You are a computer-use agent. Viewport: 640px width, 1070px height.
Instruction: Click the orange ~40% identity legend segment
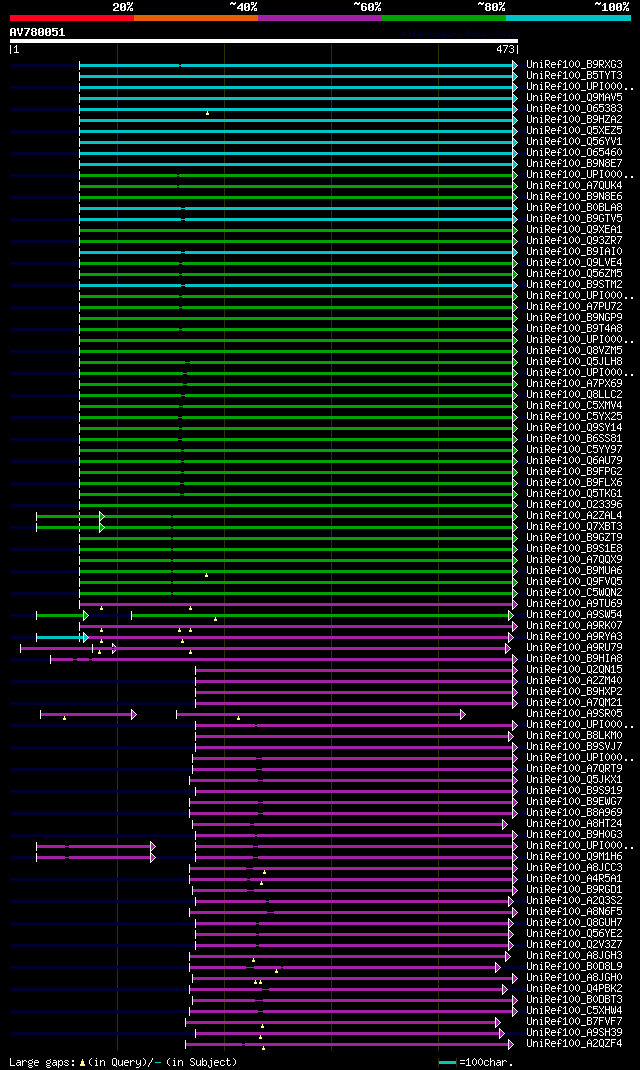point(196,18)
